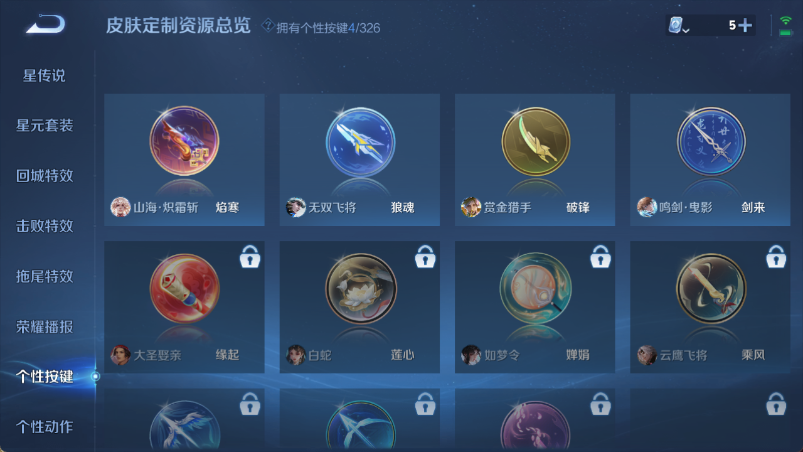Select the 个性动作 tab

45,426
